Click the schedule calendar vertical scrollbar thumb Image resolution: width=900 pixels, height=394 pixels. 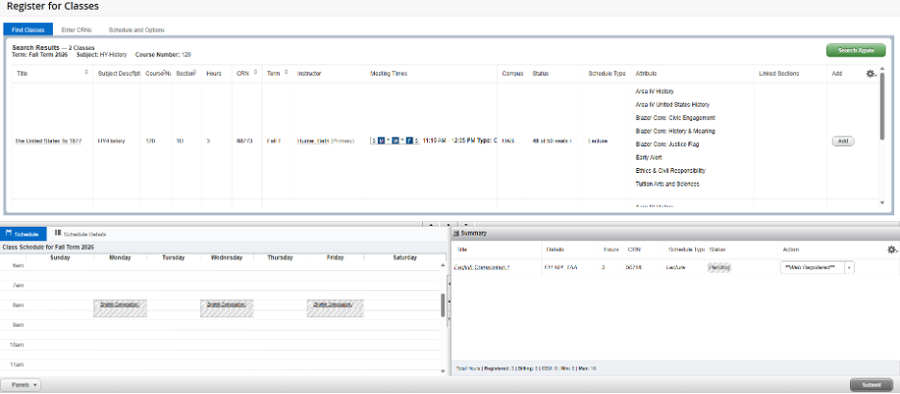pyautogui.click(x=443, y=306)
